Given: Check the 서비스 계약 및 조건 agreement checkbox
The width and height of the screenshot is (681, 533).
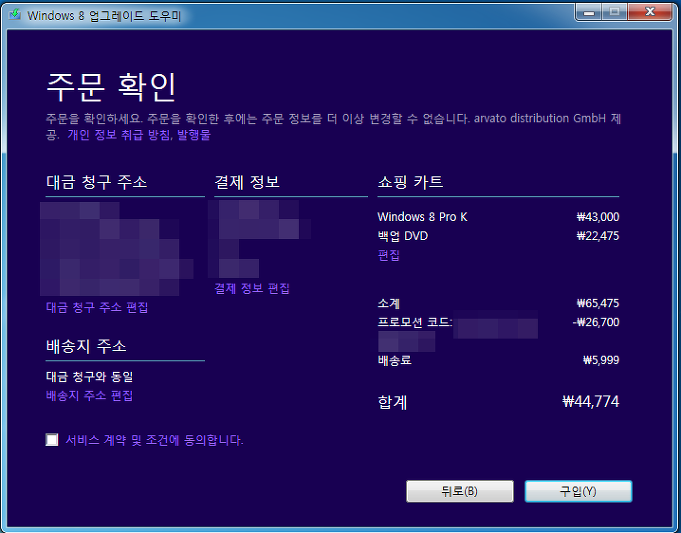Looking at the screenshot, I should [x=52, y=440].
